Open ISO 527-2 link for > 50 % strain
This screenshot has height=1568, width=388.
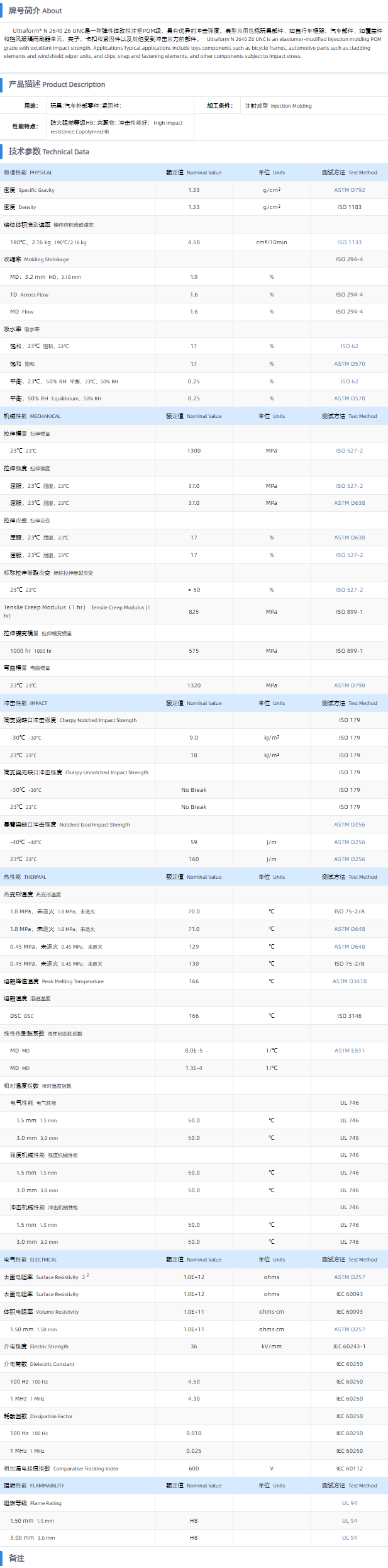pos(349,590)
